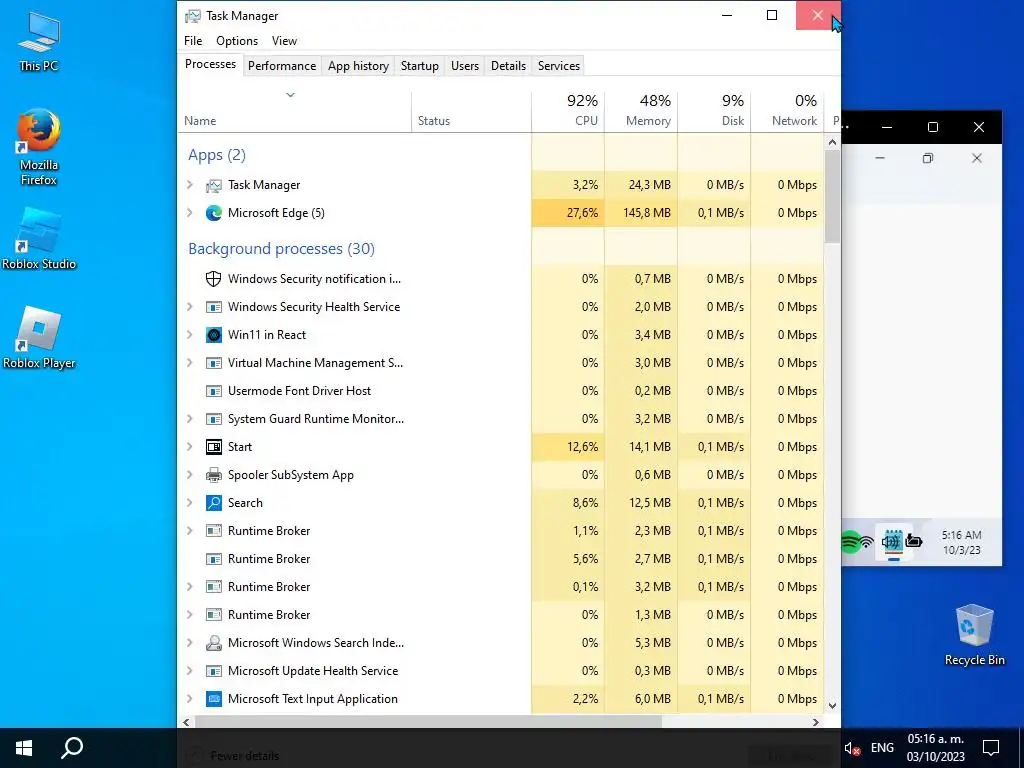Click the Win11 in React icon
This screenshot has height=768, width=1024.
(x=214, y=335)
